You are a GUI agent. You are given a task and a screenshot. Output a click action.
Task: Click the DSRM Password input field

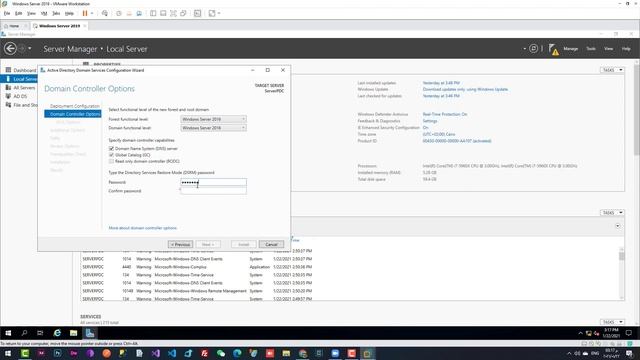point(213,182)
